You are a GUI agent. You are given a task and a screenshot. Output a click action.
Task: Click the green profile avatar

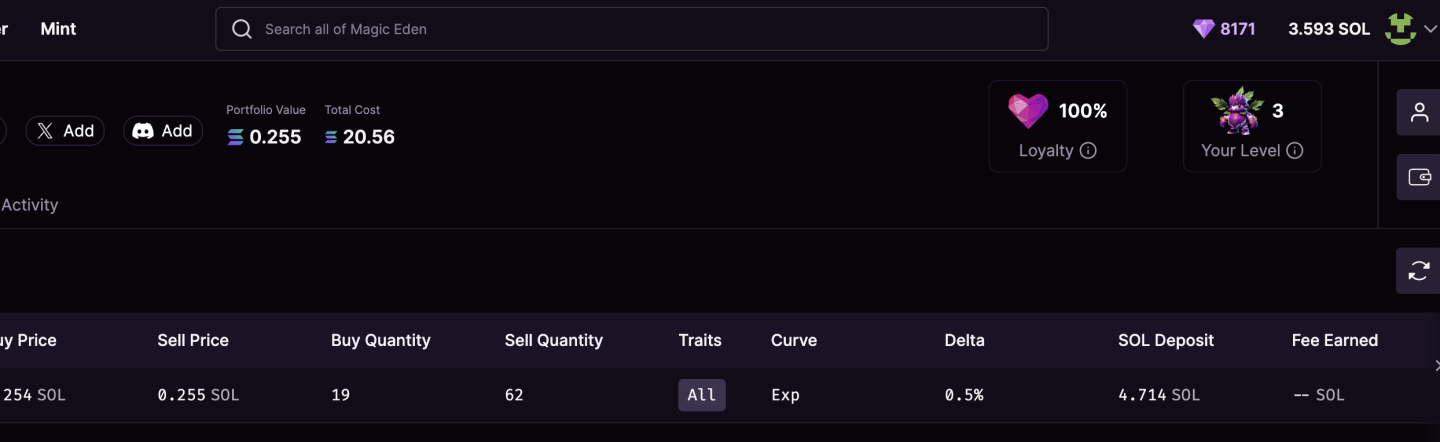tap(1400, 29)
